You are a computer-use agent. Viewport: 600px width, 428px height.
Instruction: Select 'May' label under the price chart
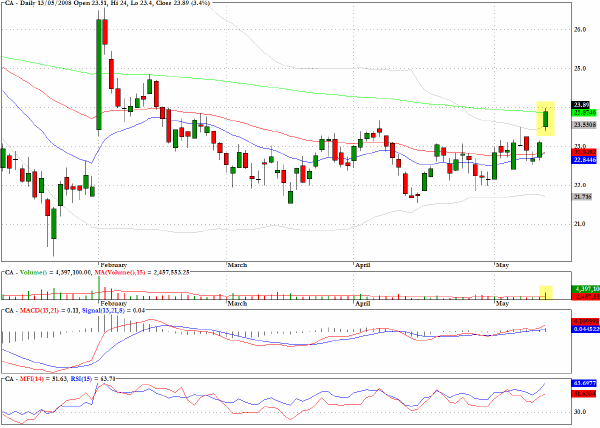(502, 265)
